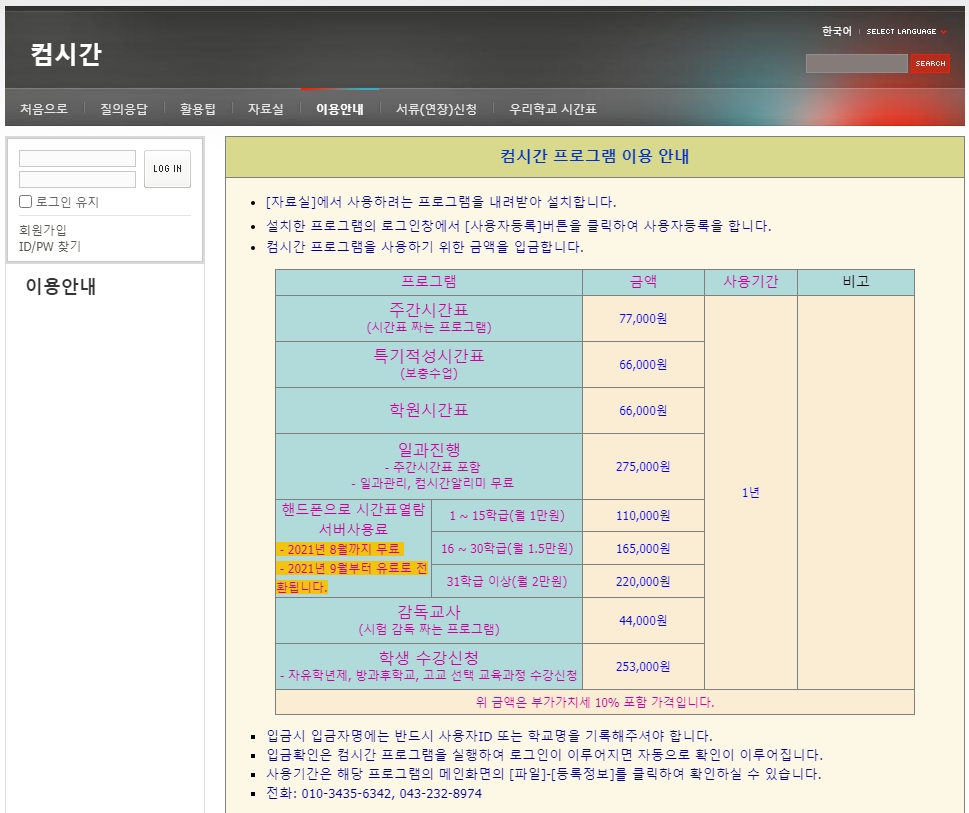Open the 서류(연장)신청 menu item
Image resolution: width=969 pixels, height=813 pixels.
[x=436, y=109]
